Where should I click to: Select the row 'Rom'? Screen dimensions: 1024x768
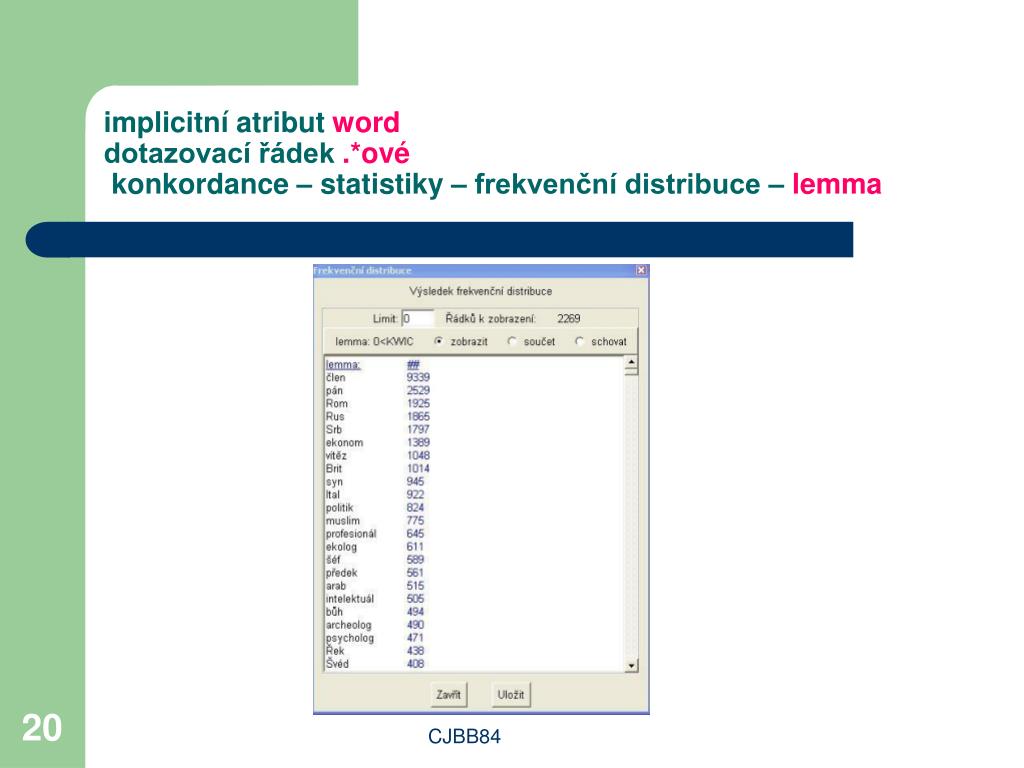(377, 404)
